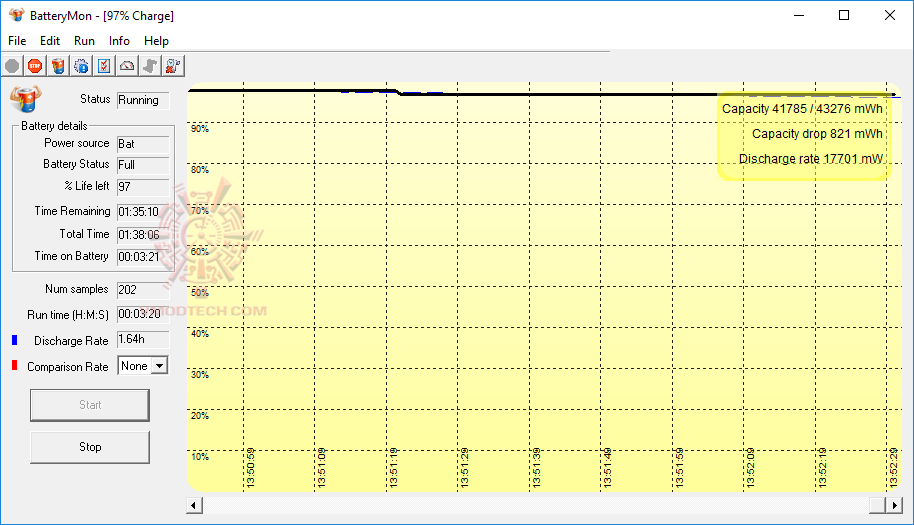Image resolution: width=914 pixels, height=525 pixels.
Task: Click the Discharge rate 17701 mW text
Action: [x=811, y=159]
